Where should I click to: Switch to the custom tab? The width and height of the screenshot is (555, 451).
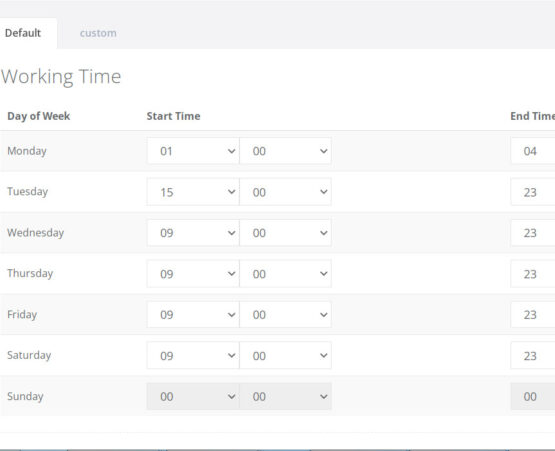[x=98, y=33]
